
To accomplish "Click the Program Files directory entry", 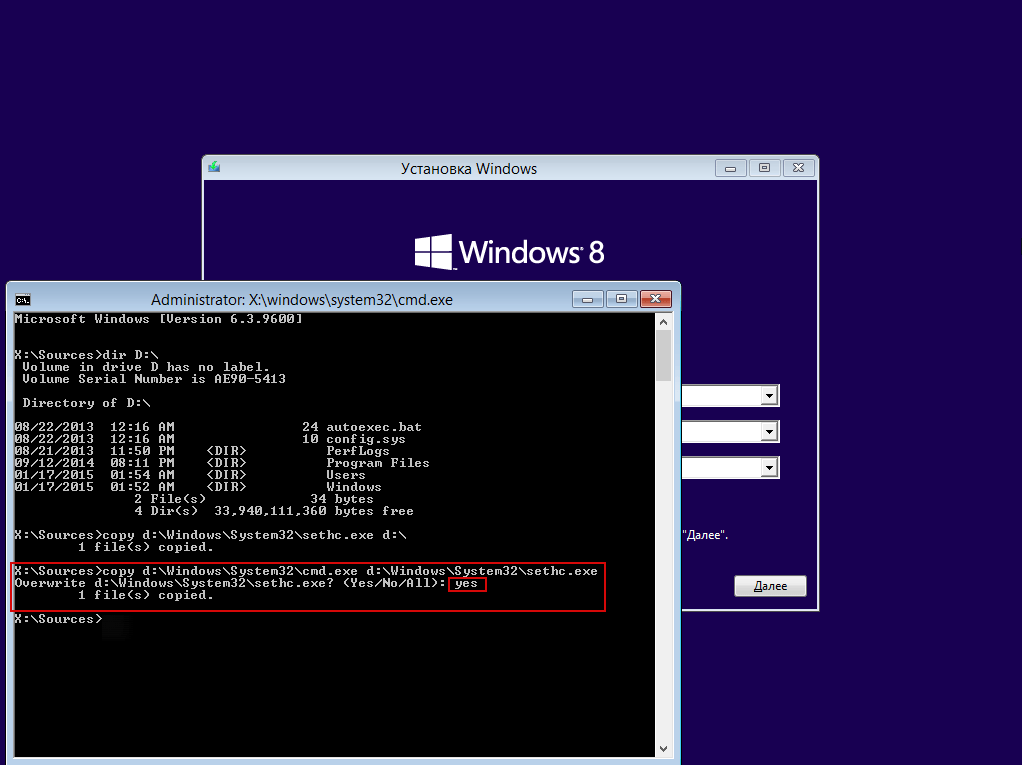I will 378,463.
